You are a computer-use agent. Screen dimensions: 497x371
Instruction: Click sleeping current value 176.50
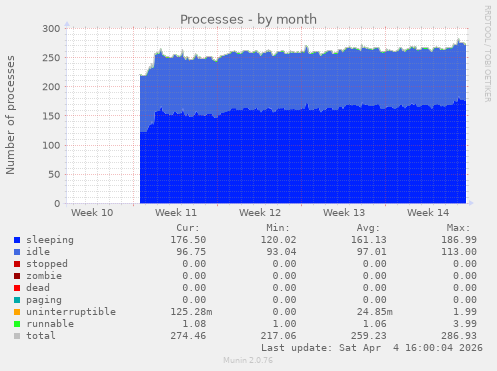pos(188,240)
